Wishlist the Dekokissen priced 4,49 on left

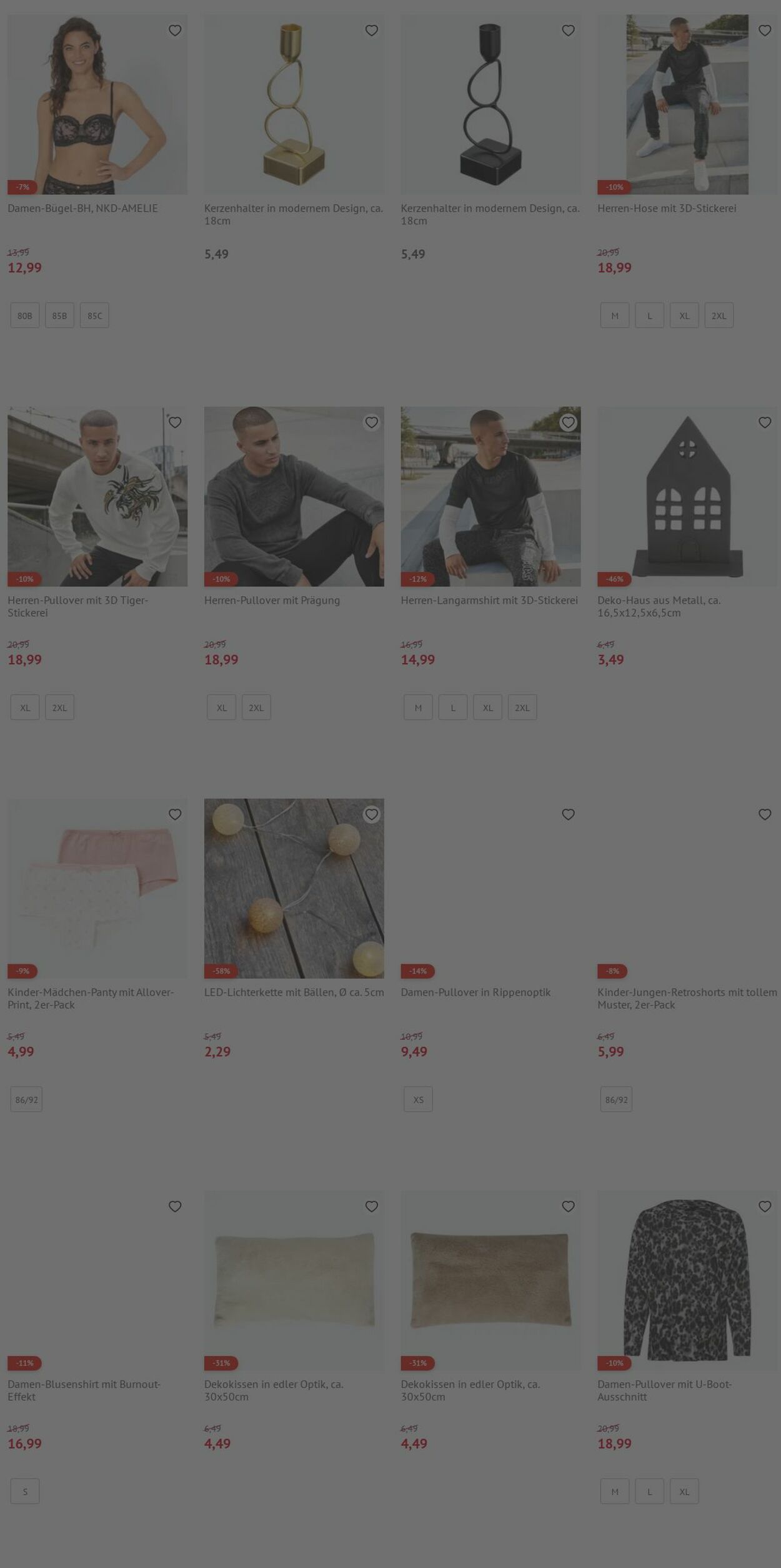pyautogui.click(x=372, y=1206)
